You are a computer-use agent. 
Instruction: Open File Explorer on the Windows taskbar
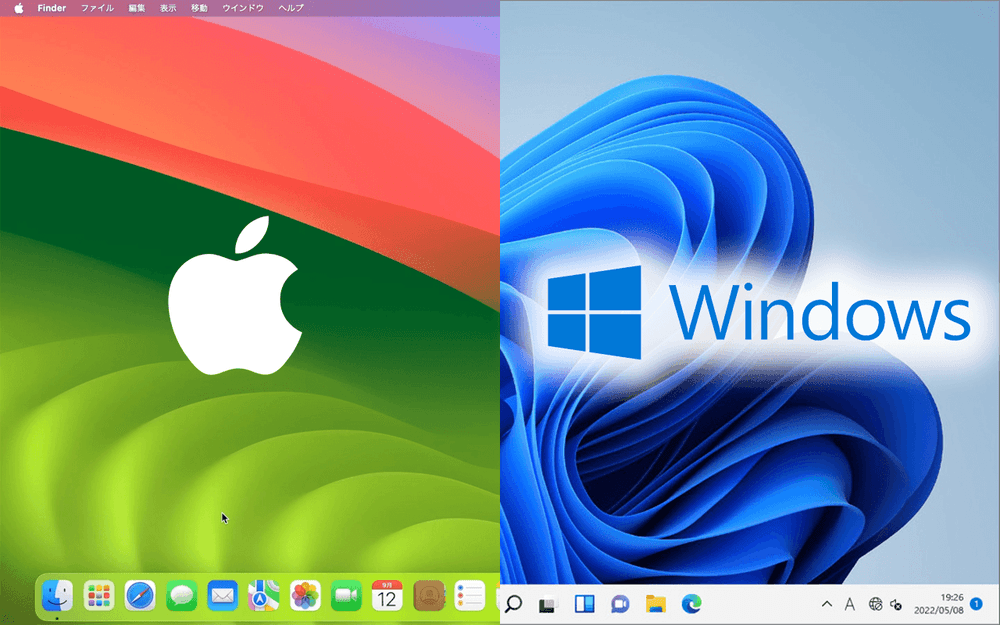pyautogui.click(x=654, y=603)
